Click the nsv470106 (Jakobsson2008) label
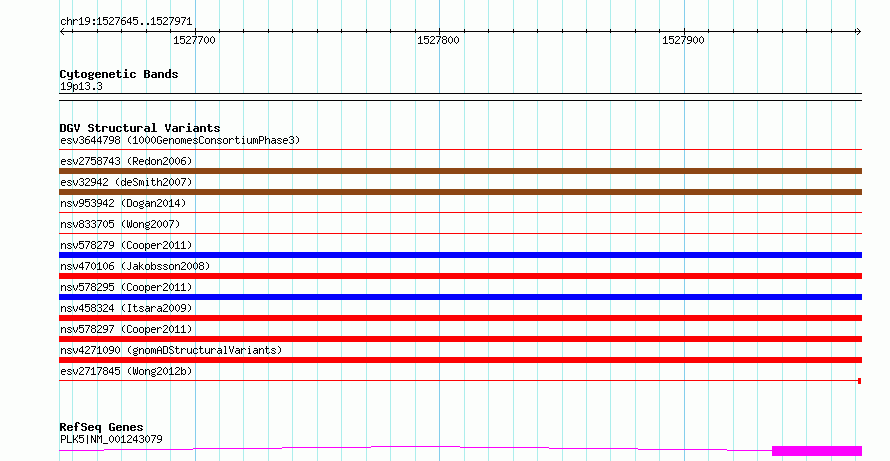Screen dimensions: 890x461 135,266
